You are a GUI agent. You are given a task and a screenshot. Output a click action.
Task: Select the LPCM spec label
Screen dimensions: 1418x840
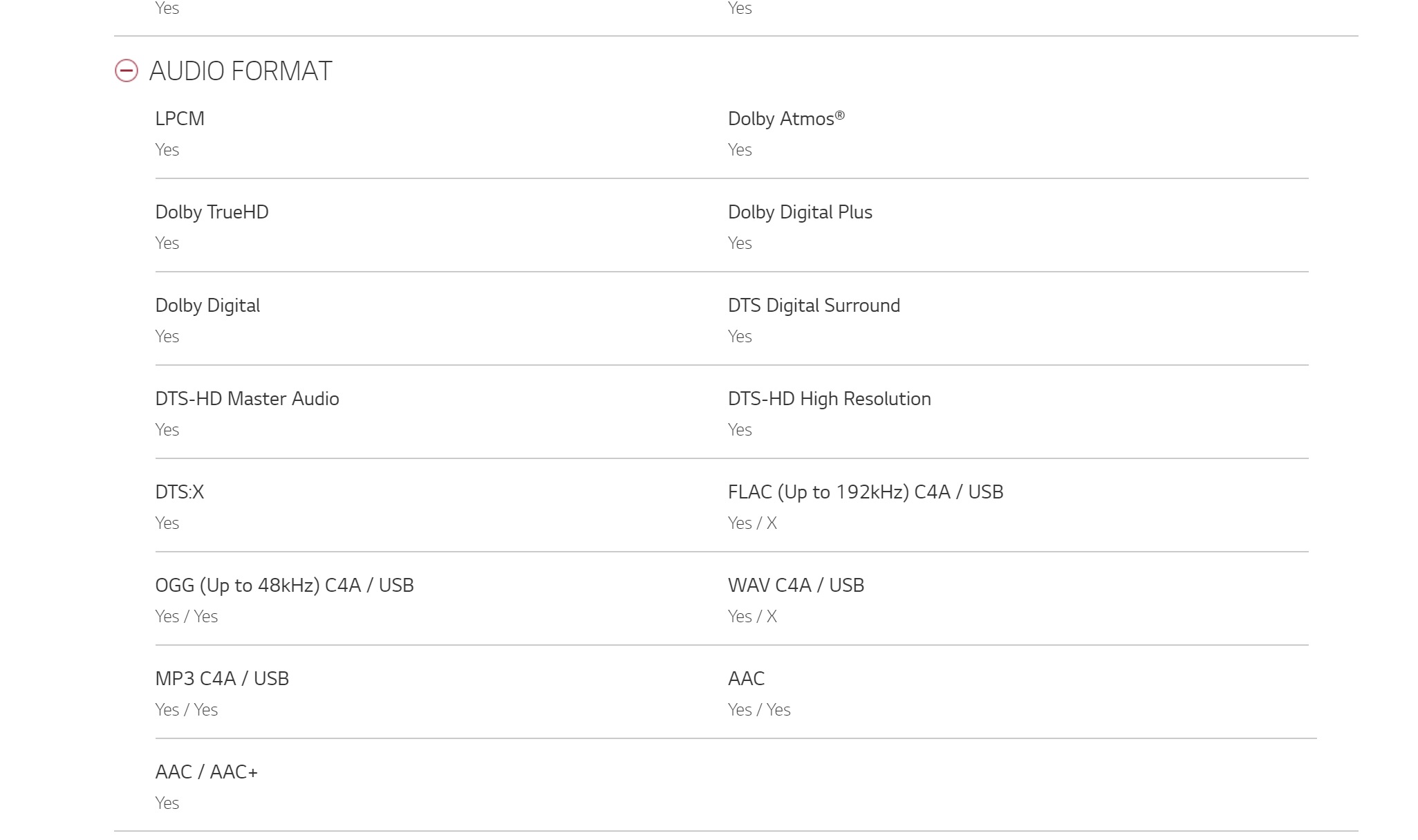pos(180,119)
